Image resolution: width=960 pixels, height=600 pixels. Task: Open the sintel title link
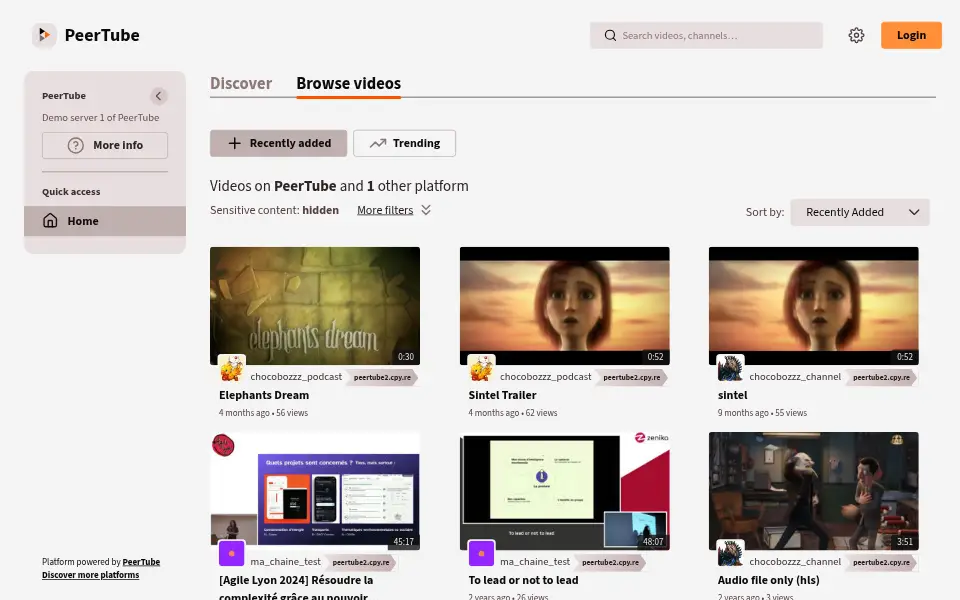pos(732,396)
